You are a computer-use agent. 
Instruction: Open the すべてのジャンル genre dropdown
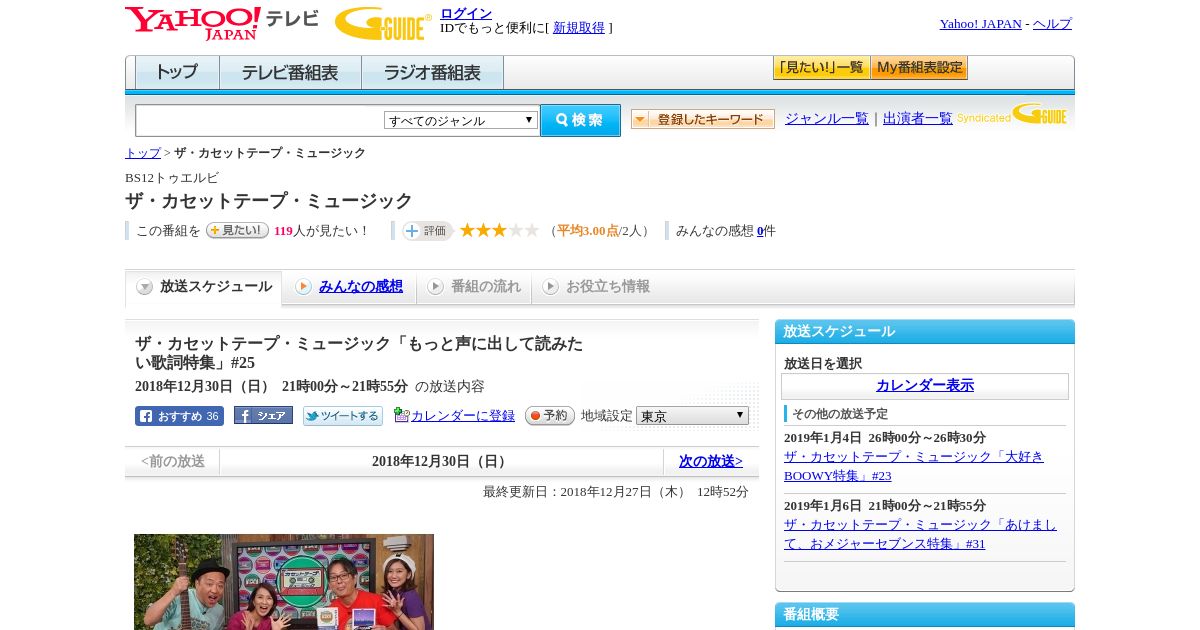461,120
